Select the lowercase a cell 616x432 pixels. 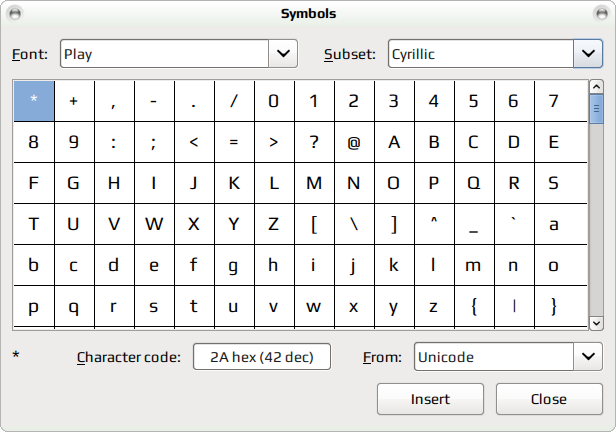554,224
